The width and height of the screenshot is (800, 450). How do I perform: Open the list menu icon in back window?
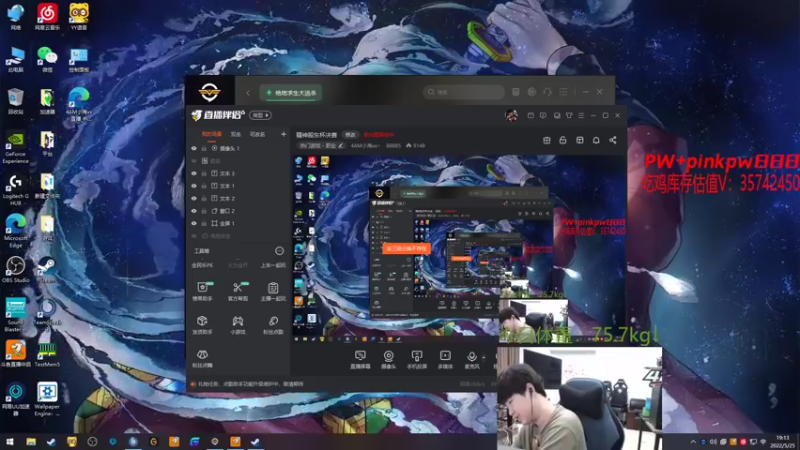(x=563, y=92)
